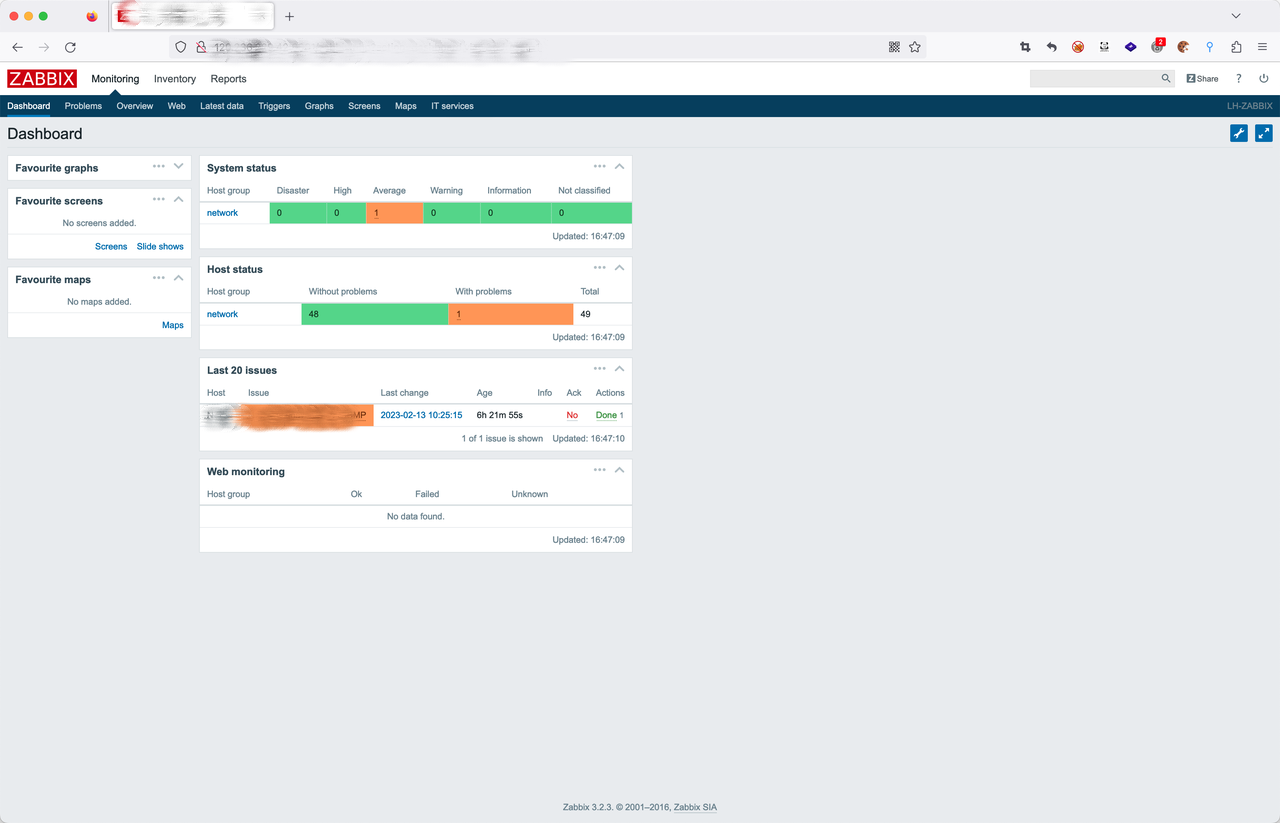
Task: Toggle fullscreen dashboard view icon
Action: tap(1264, 133)
